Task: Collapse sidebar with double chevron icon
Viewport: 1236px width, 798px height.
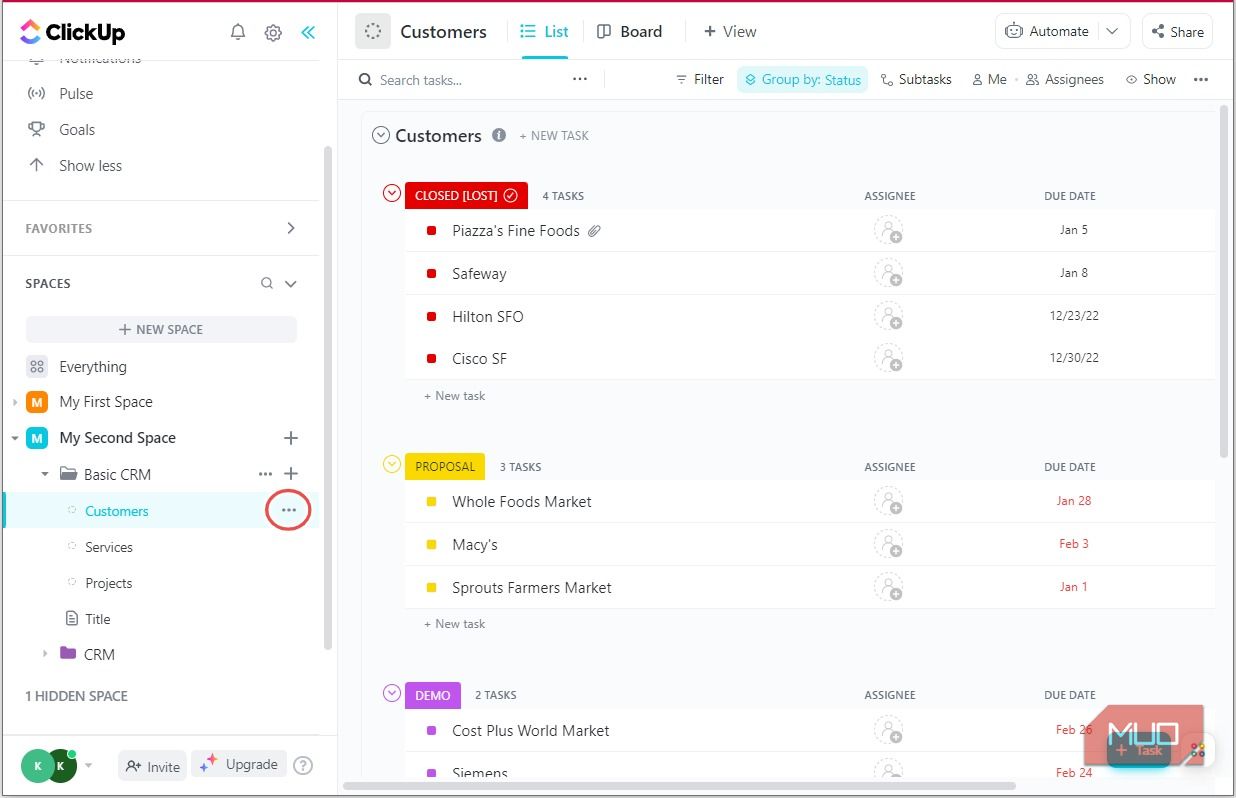Action: tap(308, 32)
